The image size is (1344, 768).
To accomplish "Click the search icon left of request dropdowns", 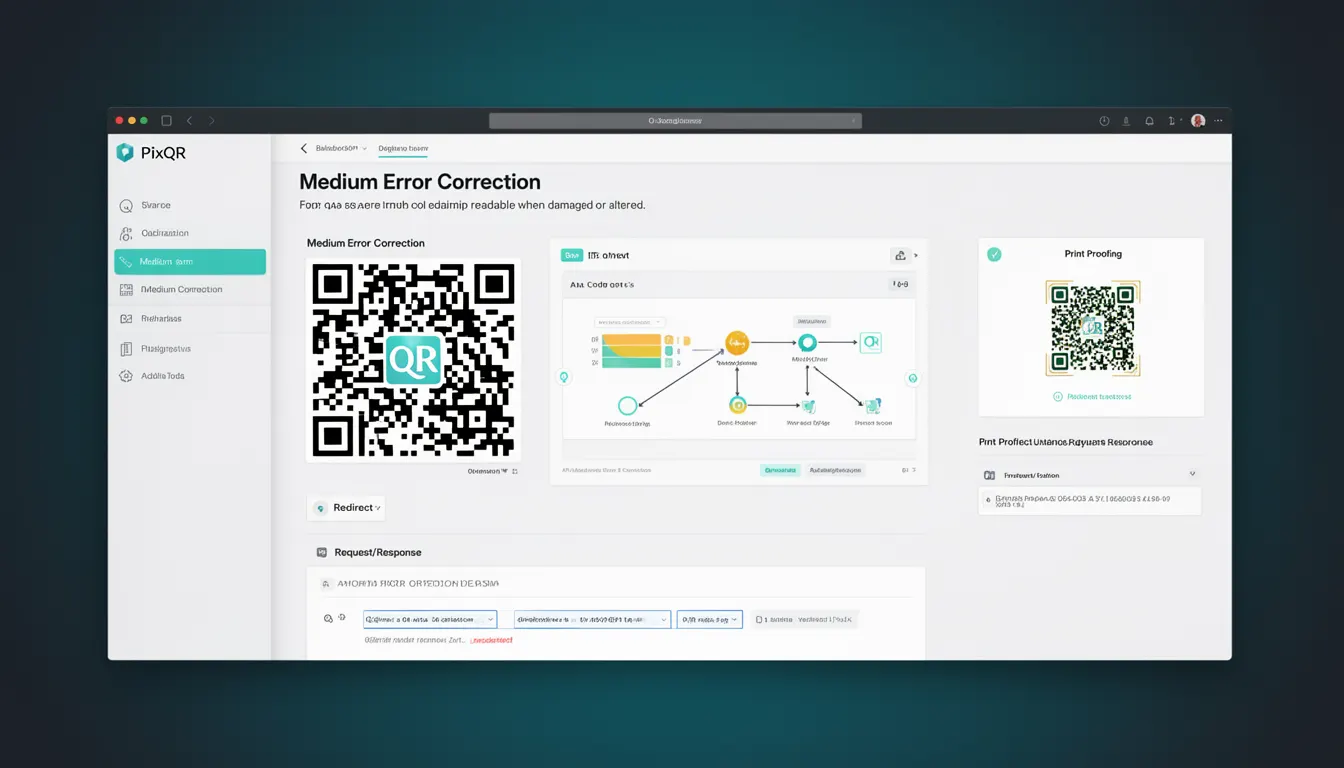I will click(328, 619).
